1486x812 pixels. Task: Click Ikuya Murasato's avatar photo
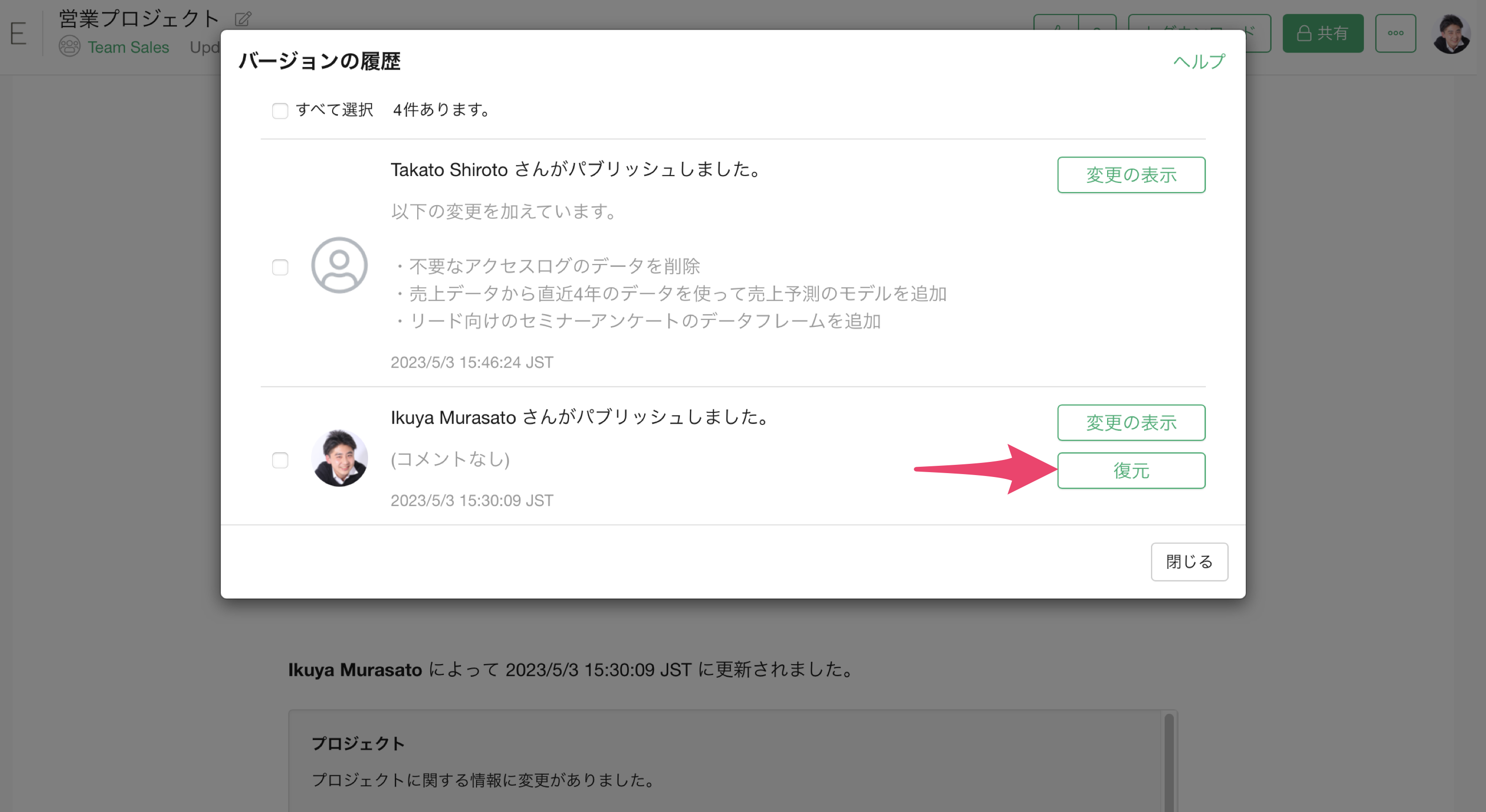(339, 458)
